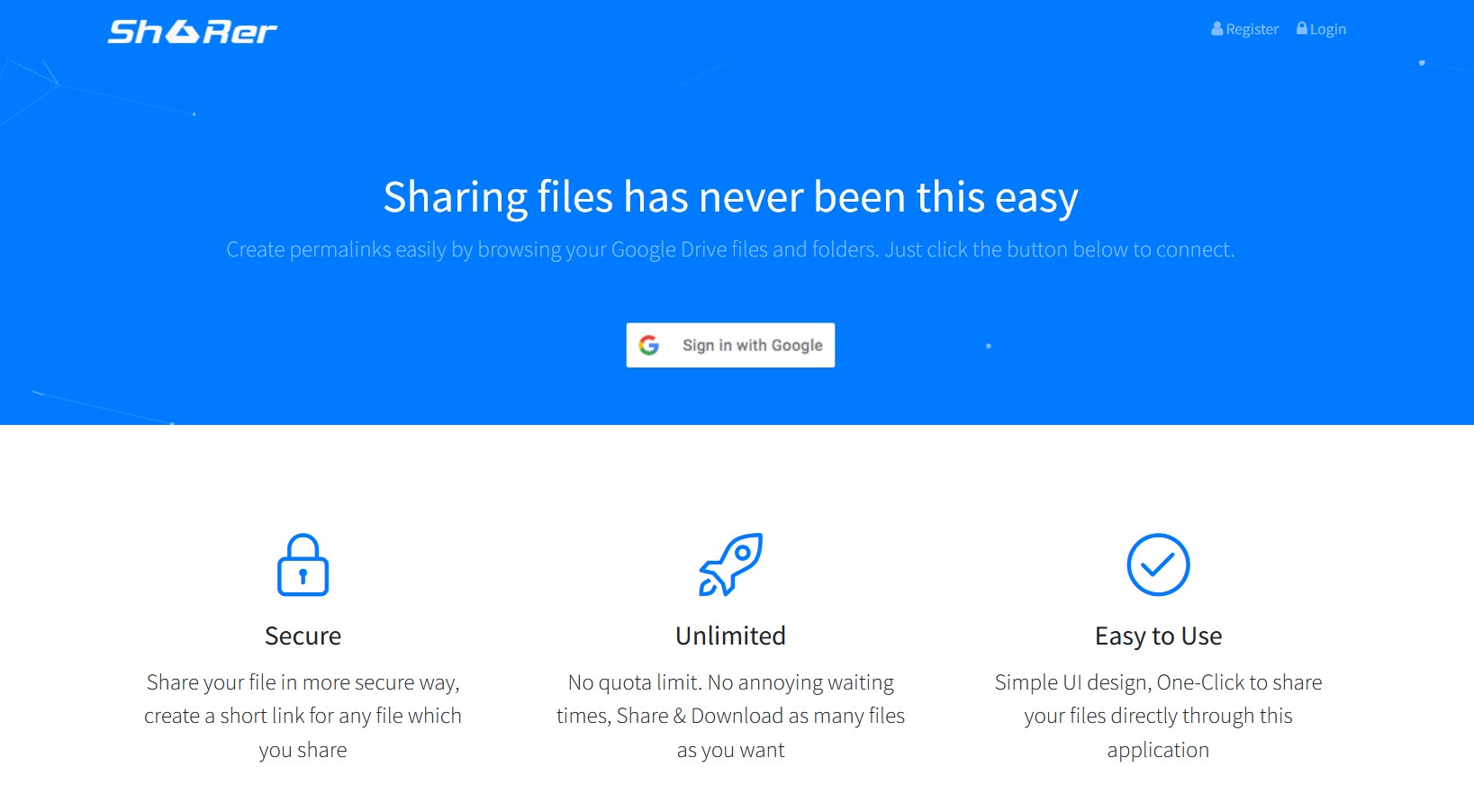Select the Easy to Use heading

click(x=1158, y=636)
